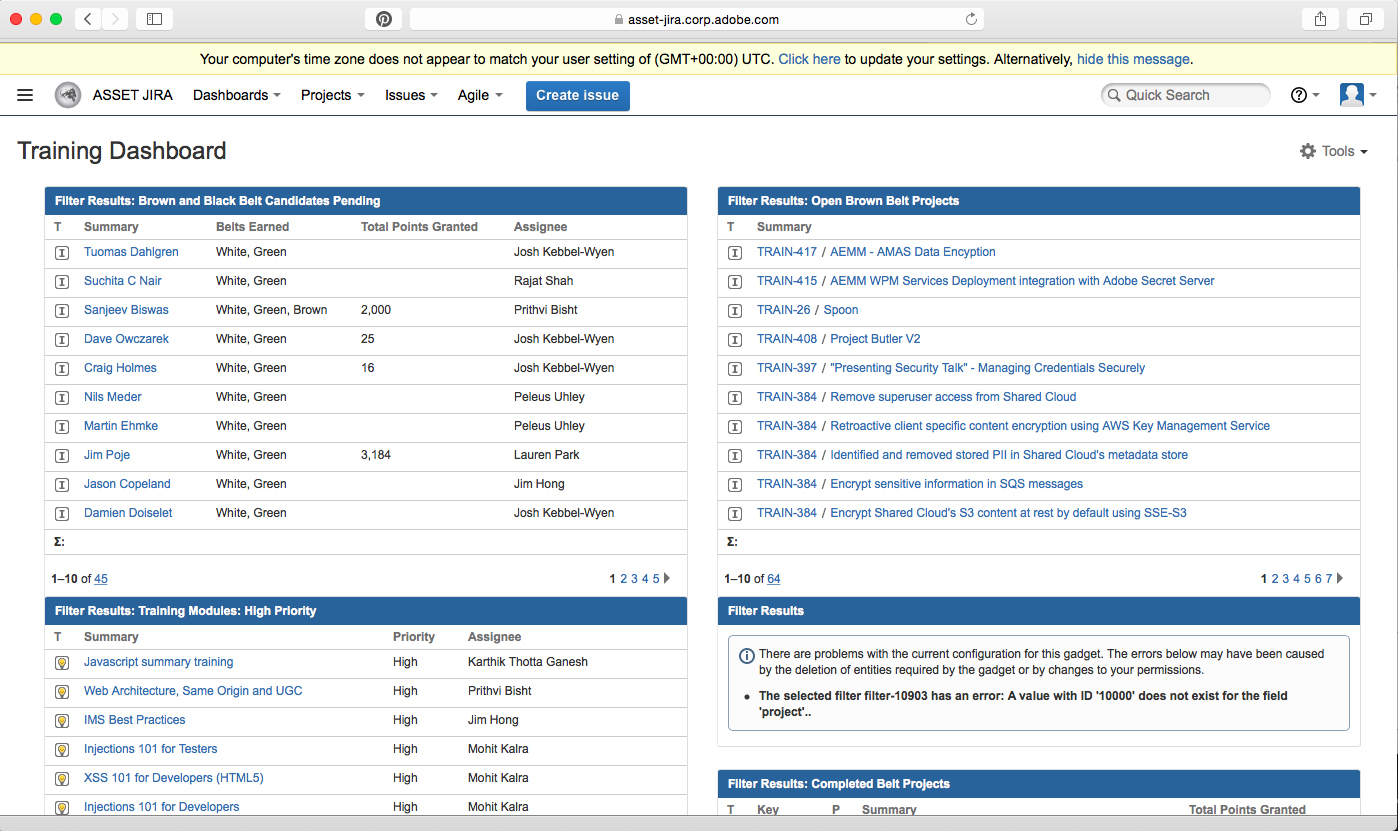Expand the Dashboards dropdown menu
Viewport: 1398px width, 831px height.
[236, 95]
